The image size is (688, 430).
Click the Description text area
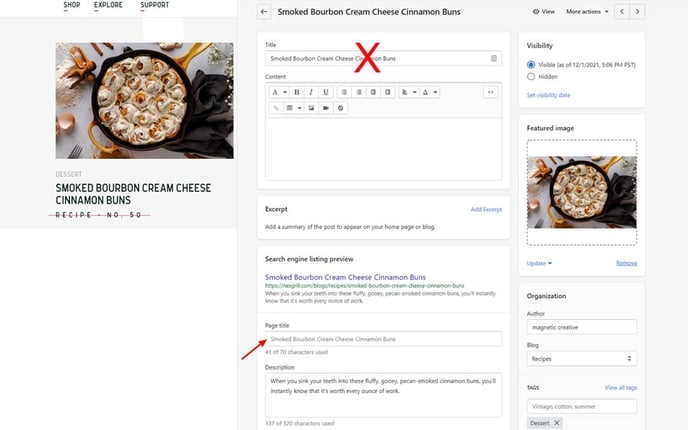tap(383, 395)
